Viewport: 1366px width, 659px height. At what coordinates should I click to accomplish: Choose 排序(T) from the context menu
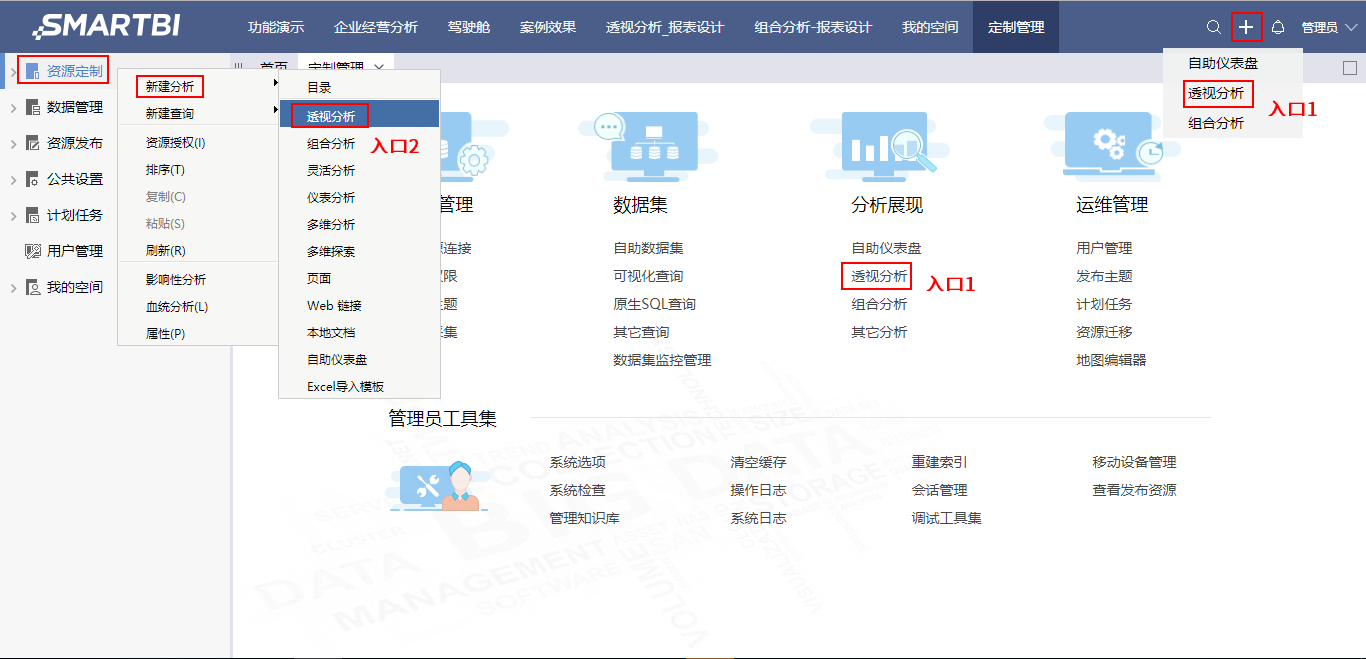tap(198, 170)
